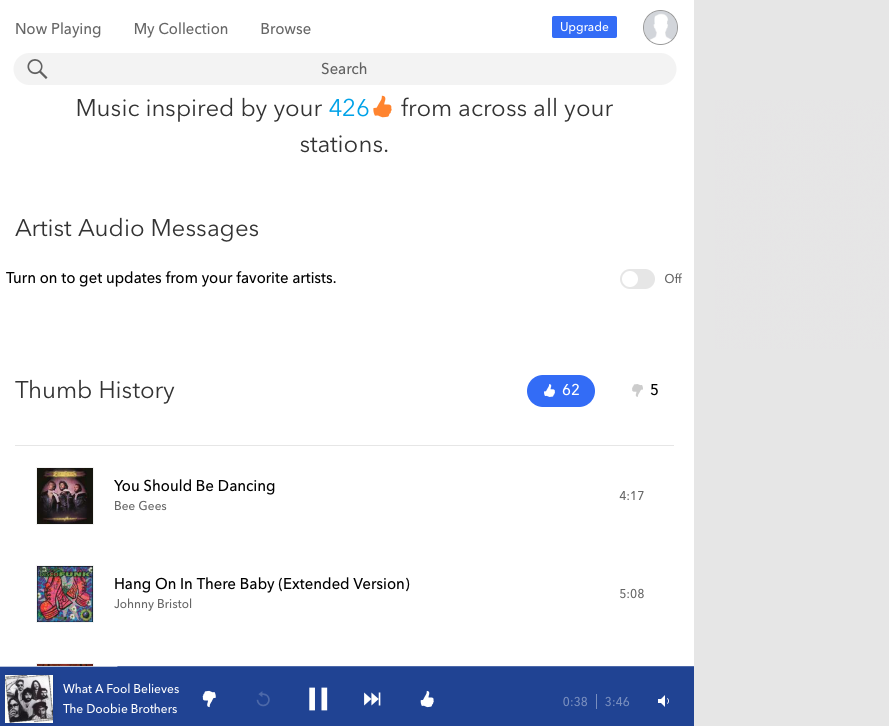Replay the current track
This screenshot has height=726, width=889.
click(263, 699)
